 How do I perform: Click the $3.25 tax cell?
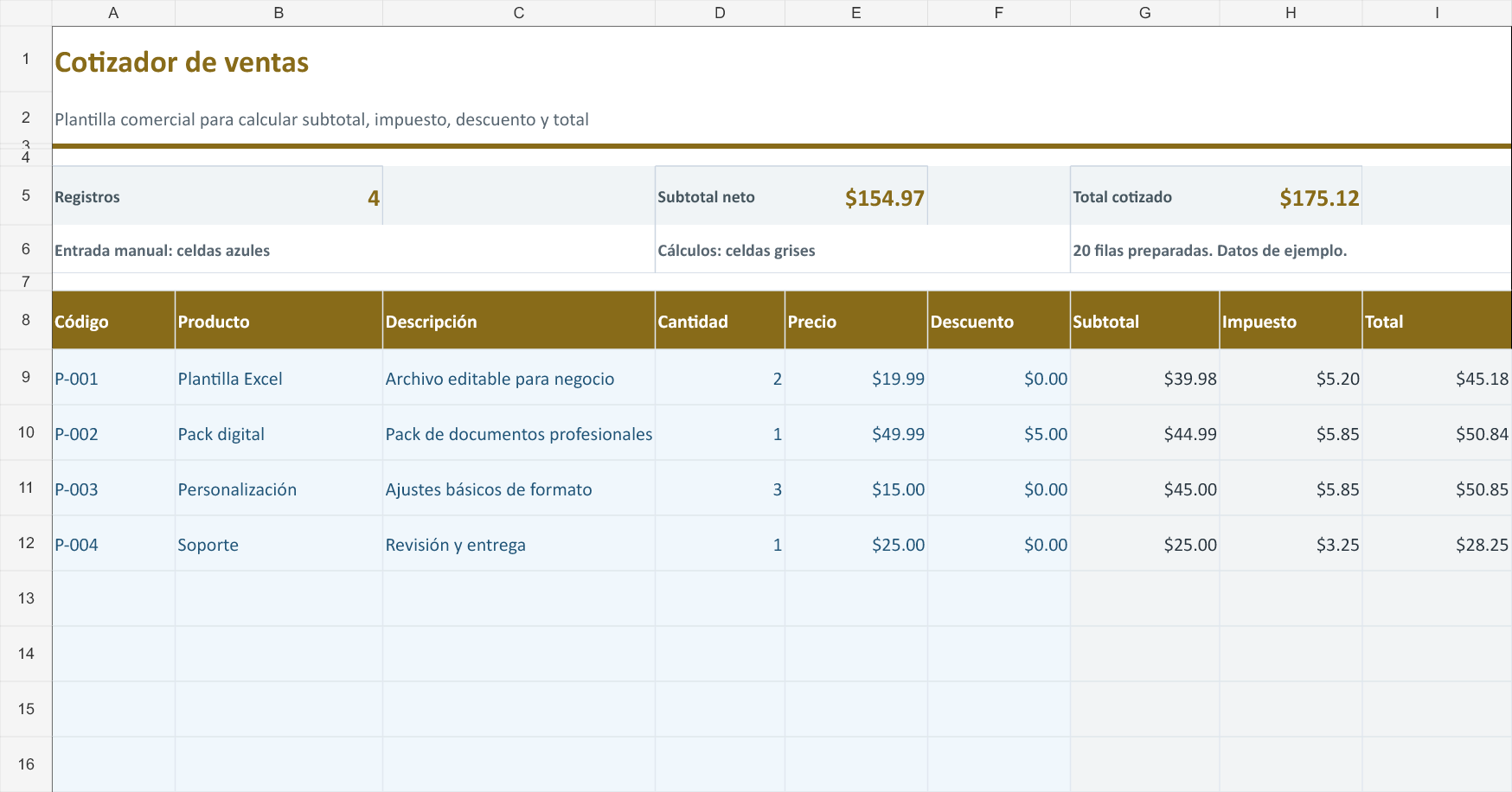[1291, 544]
